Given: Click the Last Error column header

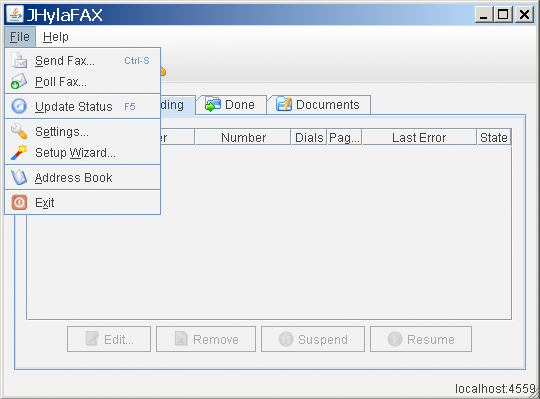Looking at the screenshot, I should pyautogui.click(x=419, y=137).
